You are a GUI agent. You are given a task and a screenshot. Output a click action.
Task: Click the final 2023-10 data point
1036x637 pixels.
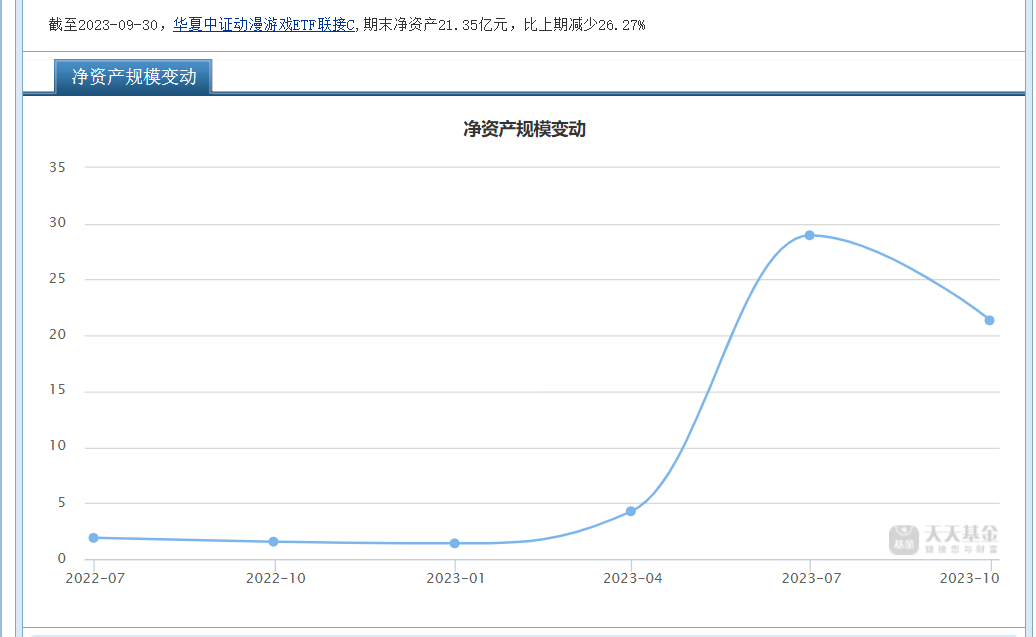989,320
